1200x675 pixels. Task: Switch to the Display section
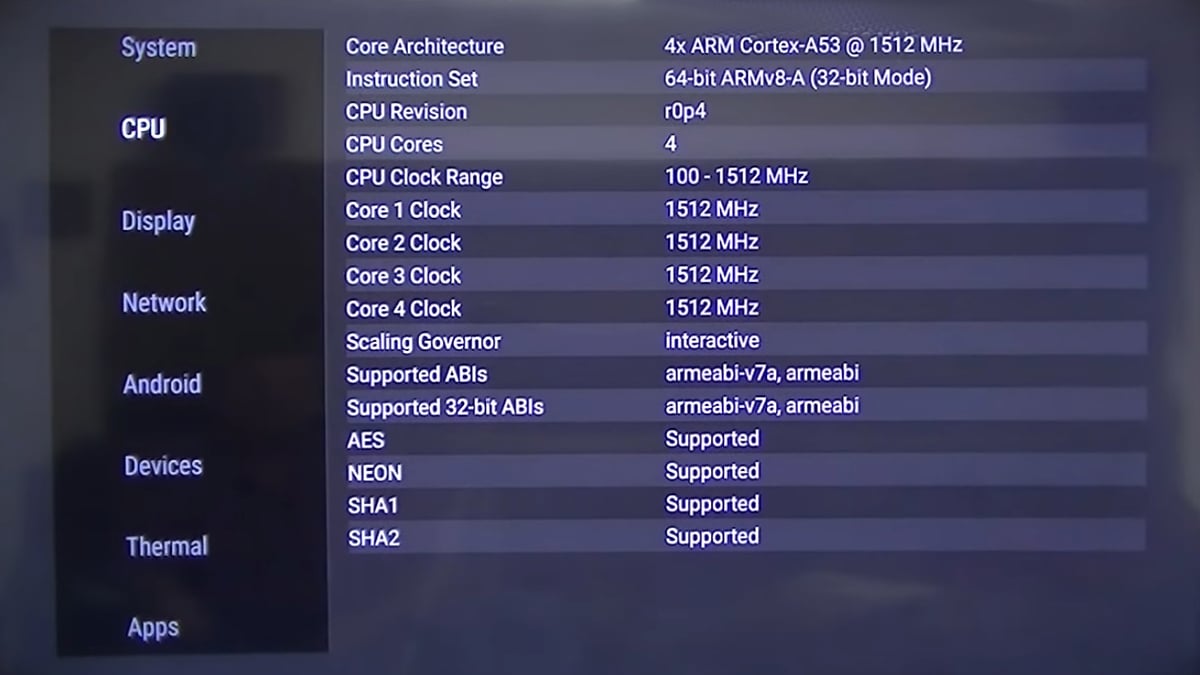click(x=157, y=221)
